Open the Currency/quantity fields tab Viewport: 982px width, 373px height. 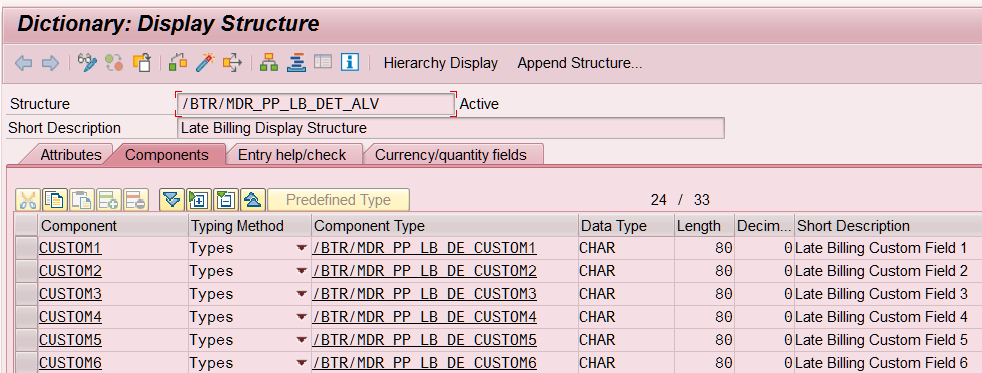point(451,155)
